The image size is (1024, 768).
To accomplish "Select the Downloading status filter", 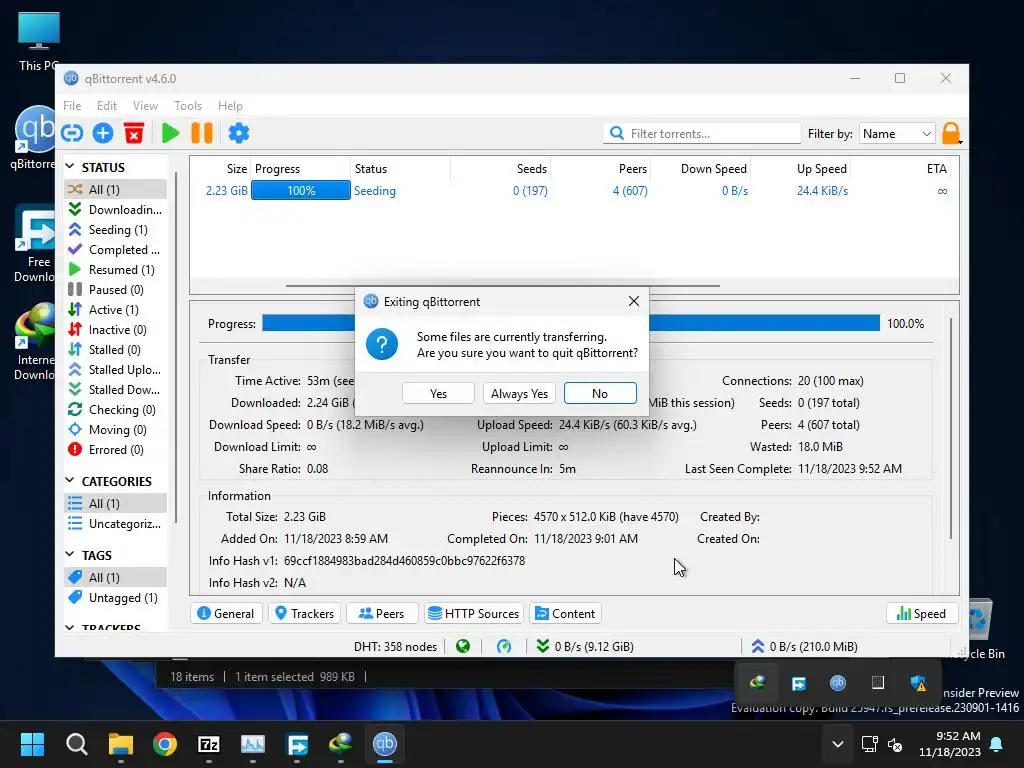I will (x=116, y=210).
